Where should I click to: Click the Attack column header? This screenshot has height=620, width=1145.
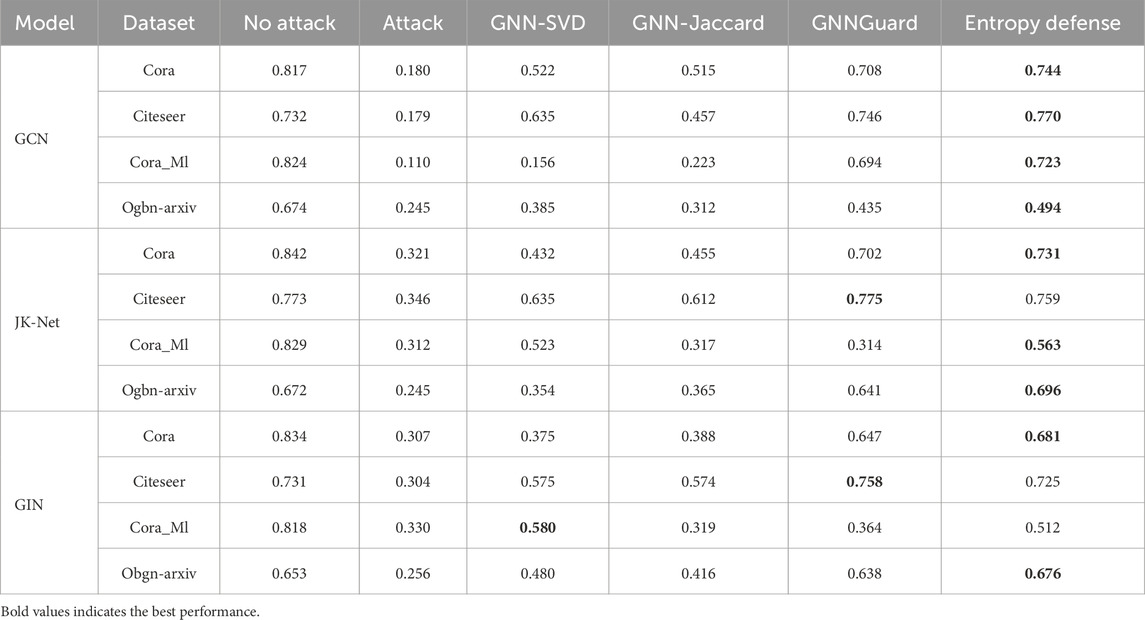point(412,23)
